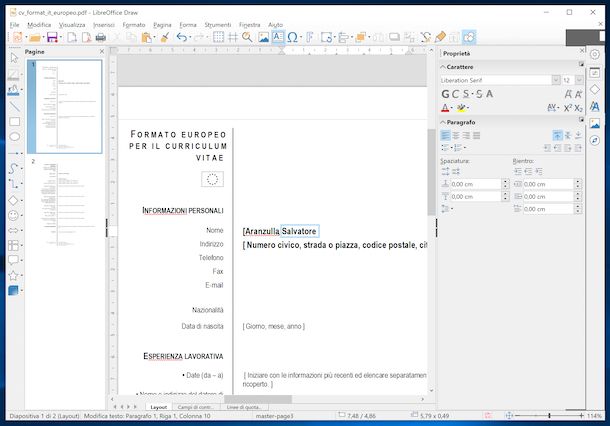Open Carattere more options button
This screenshot has height=426, width=610.
581,64
